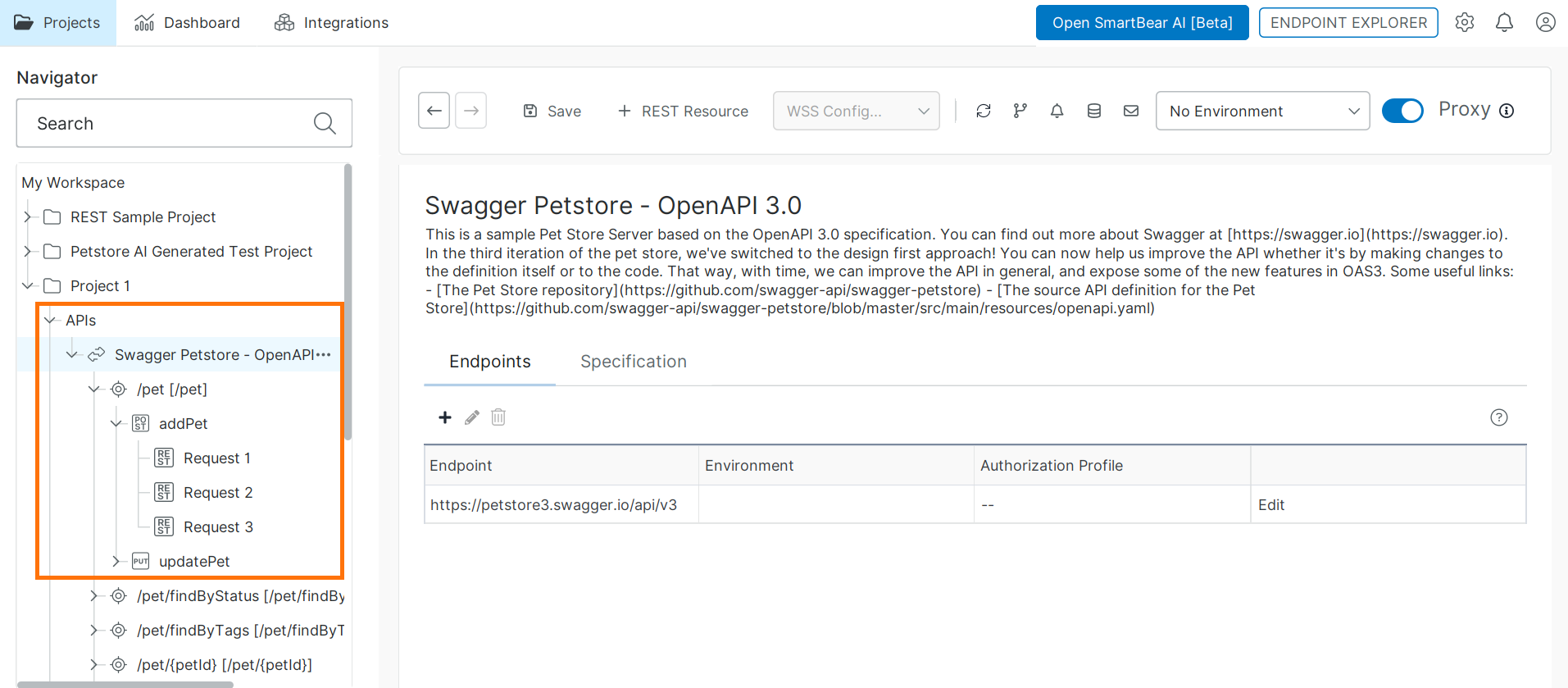Click the database icon in toolbar
Viewport: 1568px width, 688px height.
(1093, 111)
